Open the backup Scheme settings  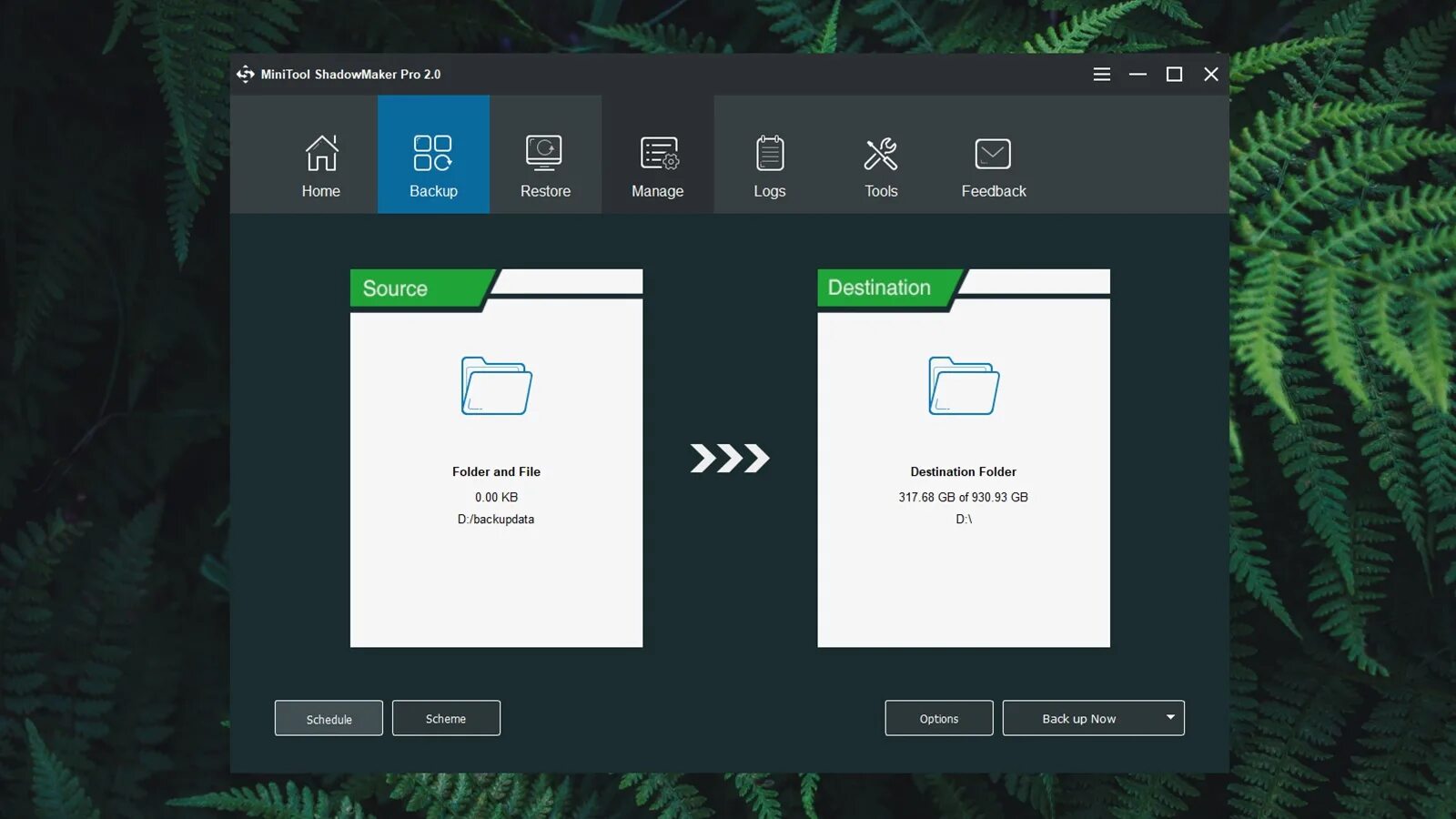[446, 718]
